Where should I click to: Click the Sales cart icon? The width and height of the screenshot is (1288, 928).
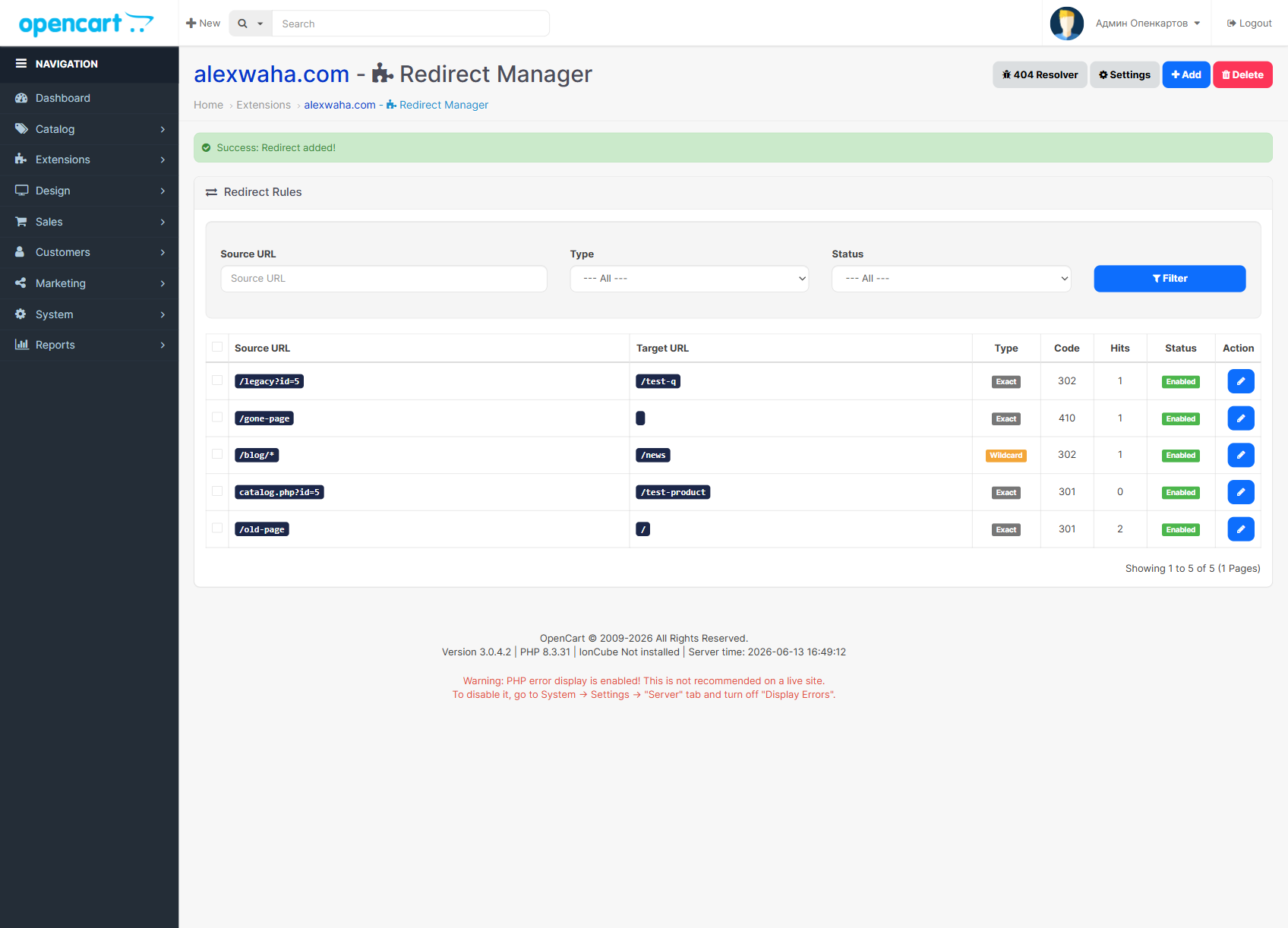coord(21,222)
